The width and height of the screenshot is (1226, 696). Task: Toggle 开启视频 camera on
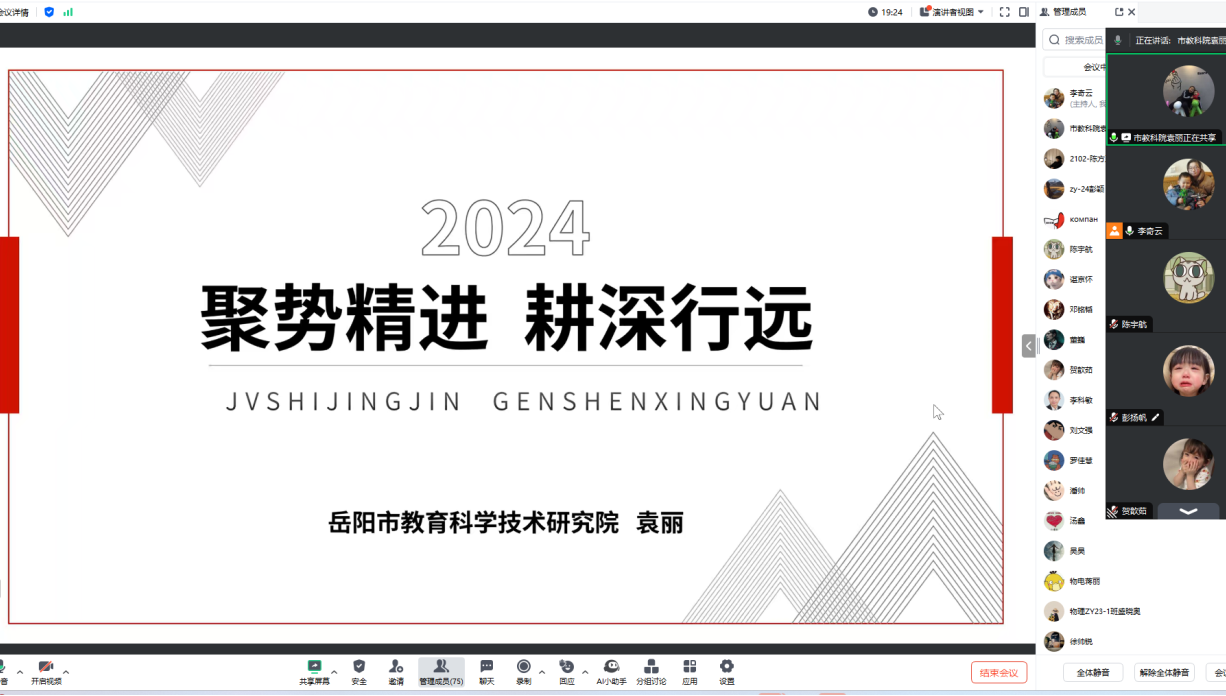point(45,667)
